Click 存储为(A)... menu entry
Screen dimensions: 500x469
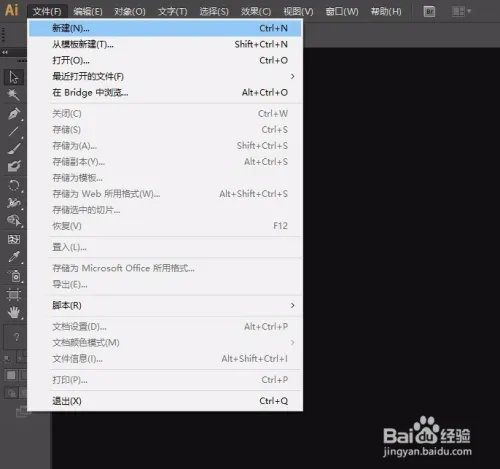pos(165,146)
